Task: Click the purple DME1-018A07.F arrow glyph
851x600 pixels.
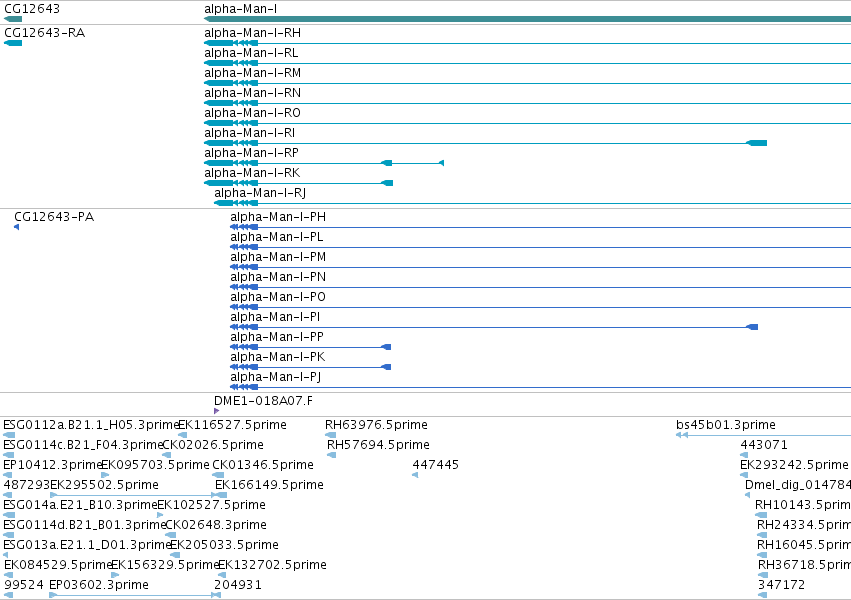Action: tap(217, 411)
